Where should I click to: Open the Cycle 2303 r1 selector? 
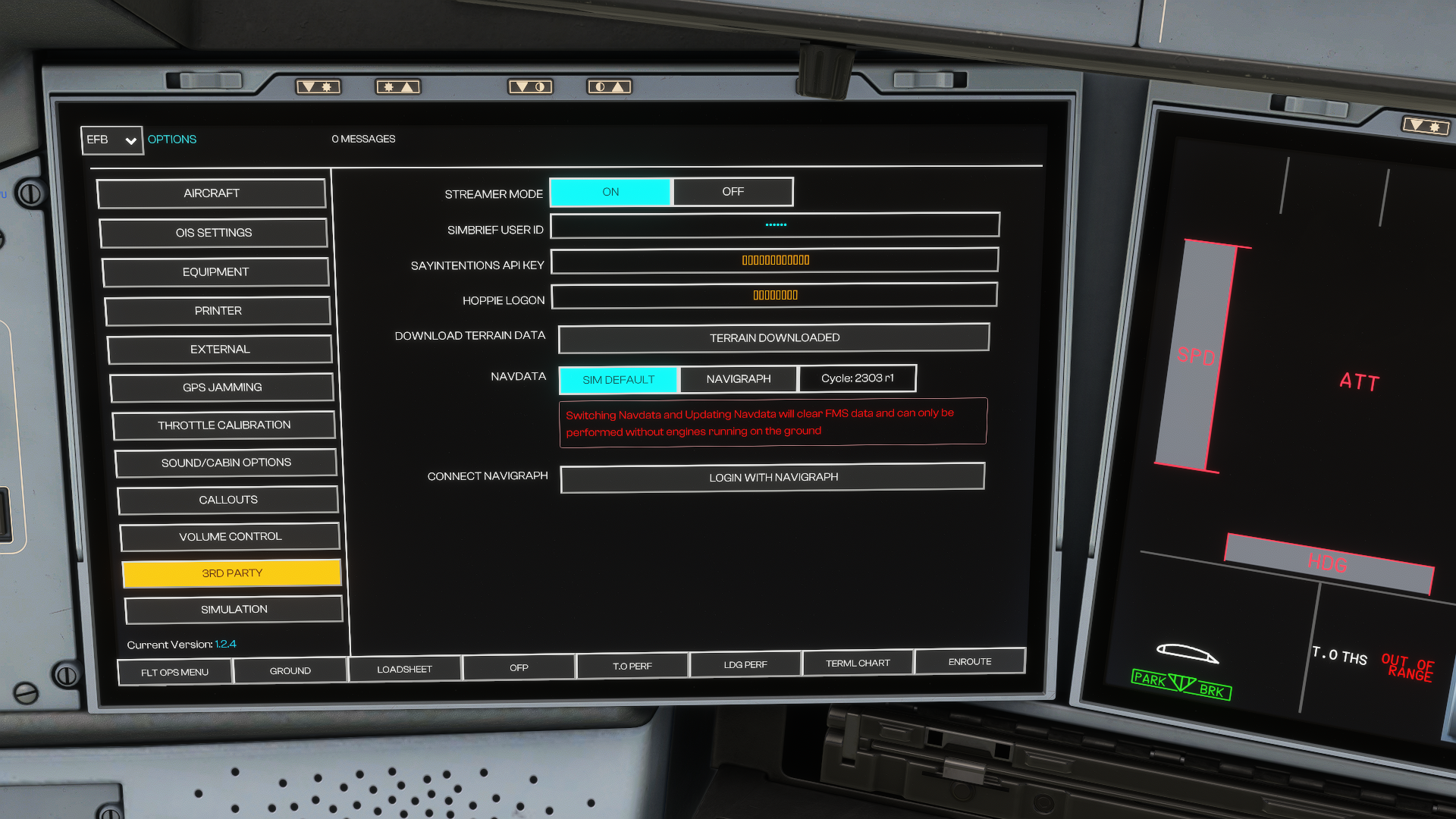click(x=857, y=378)
